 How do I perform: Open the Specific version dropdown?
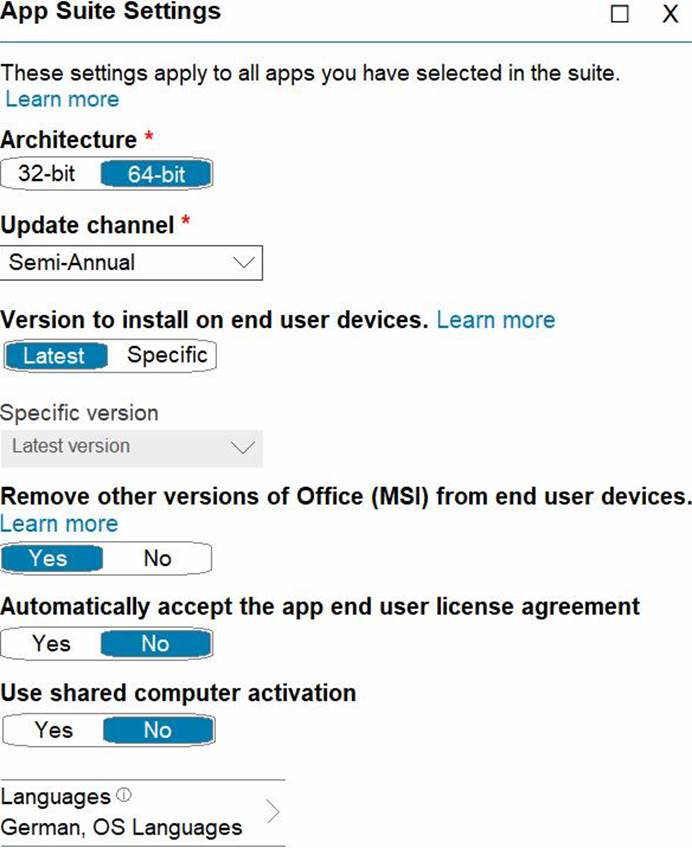pyautogui.click(x=131, y=447)
